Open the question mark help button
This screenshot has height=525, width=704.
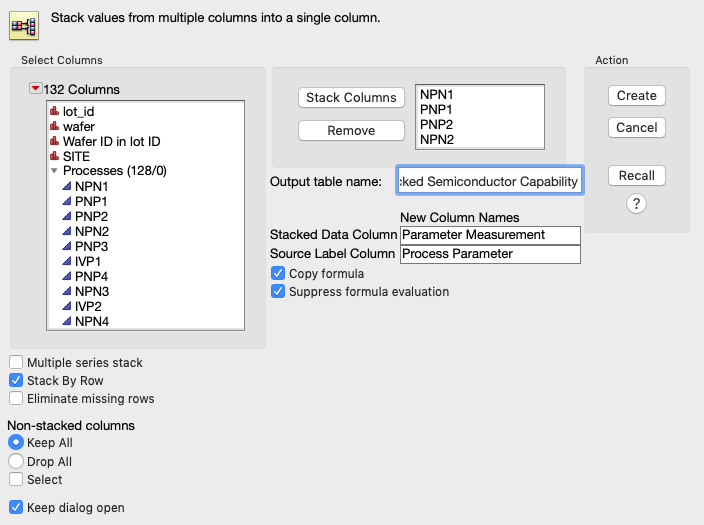(x=636, y=204)
